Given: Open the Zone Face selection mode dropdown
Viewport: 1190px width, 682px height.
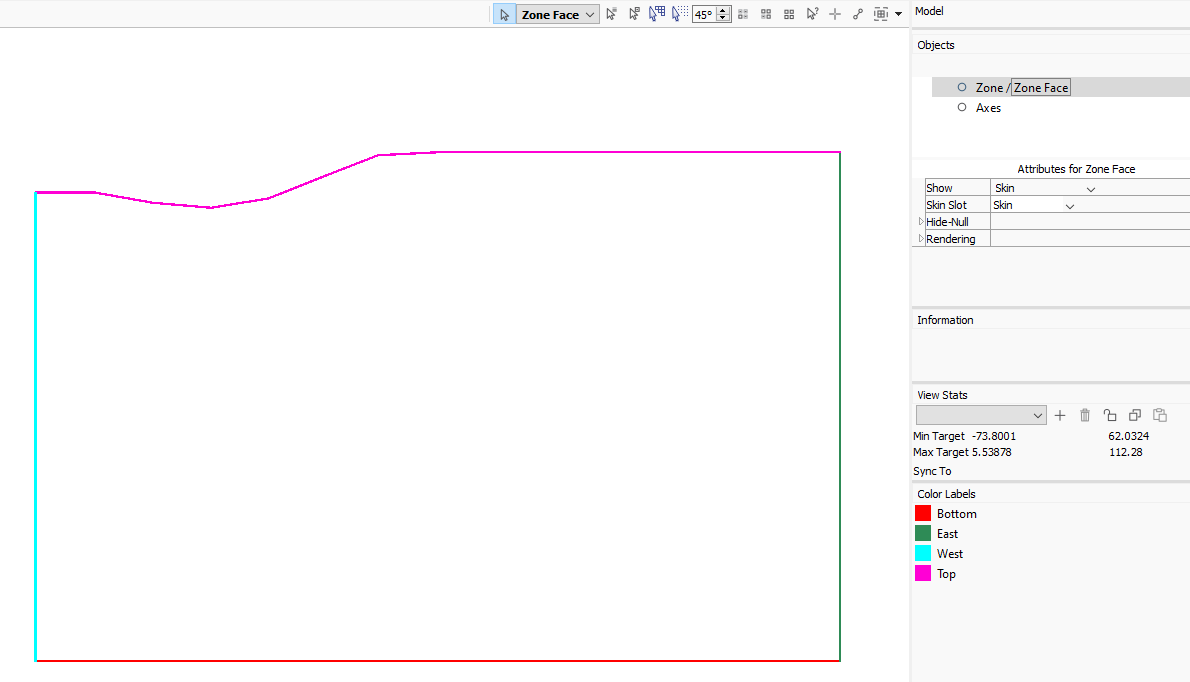Looking at the screenshot, I should click(x=590, y=15).
